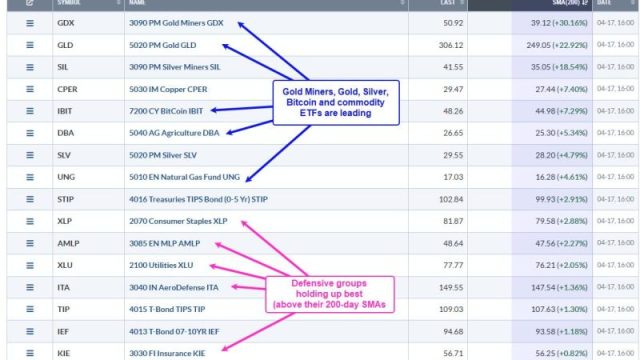Screen dimensions: 640x360
Task: Open the KIE row menu icon
Action: [30, 353]
